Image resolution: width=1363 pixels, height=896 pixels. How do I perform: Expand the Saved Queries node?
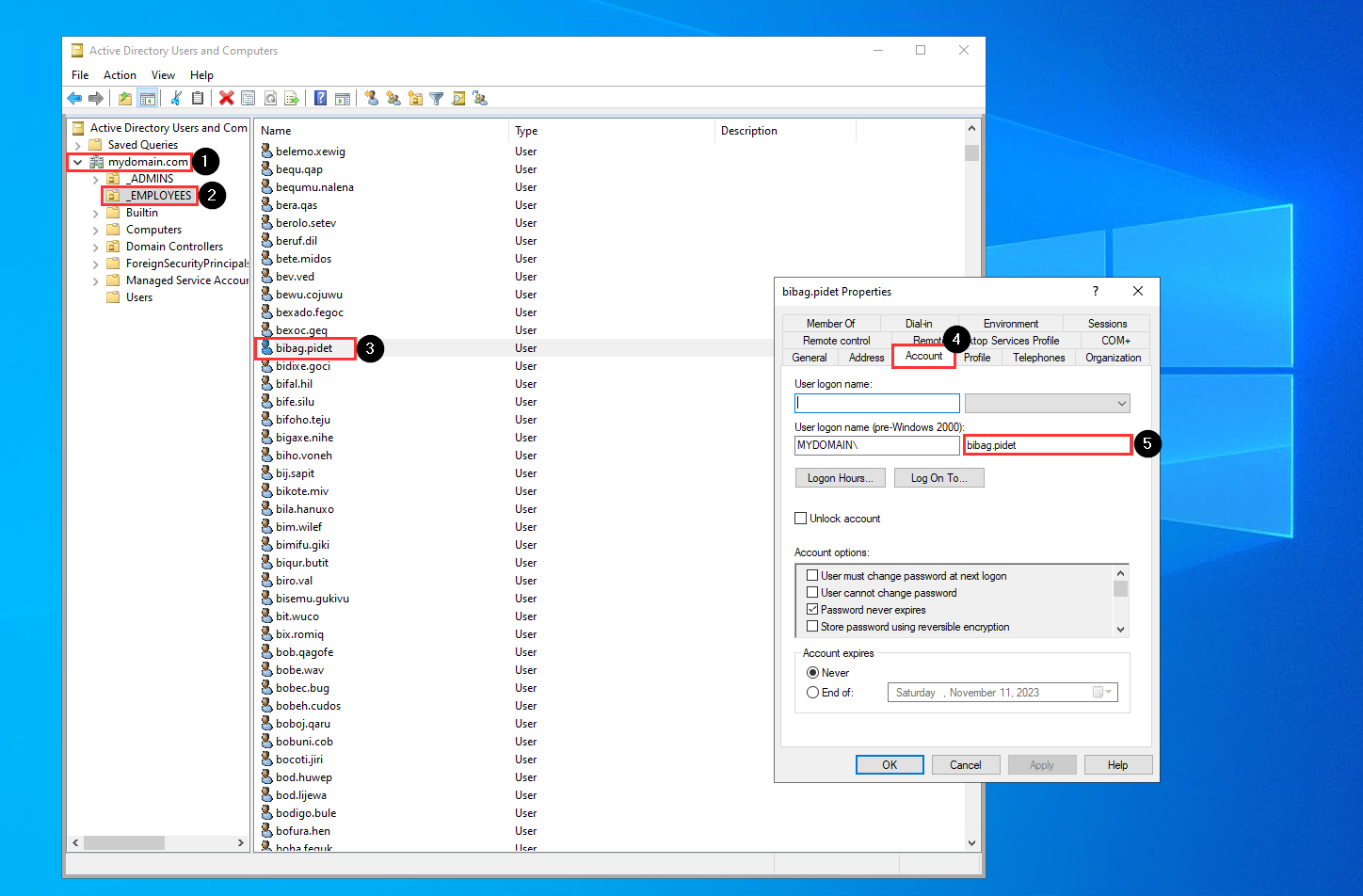(x=78, y=145)
